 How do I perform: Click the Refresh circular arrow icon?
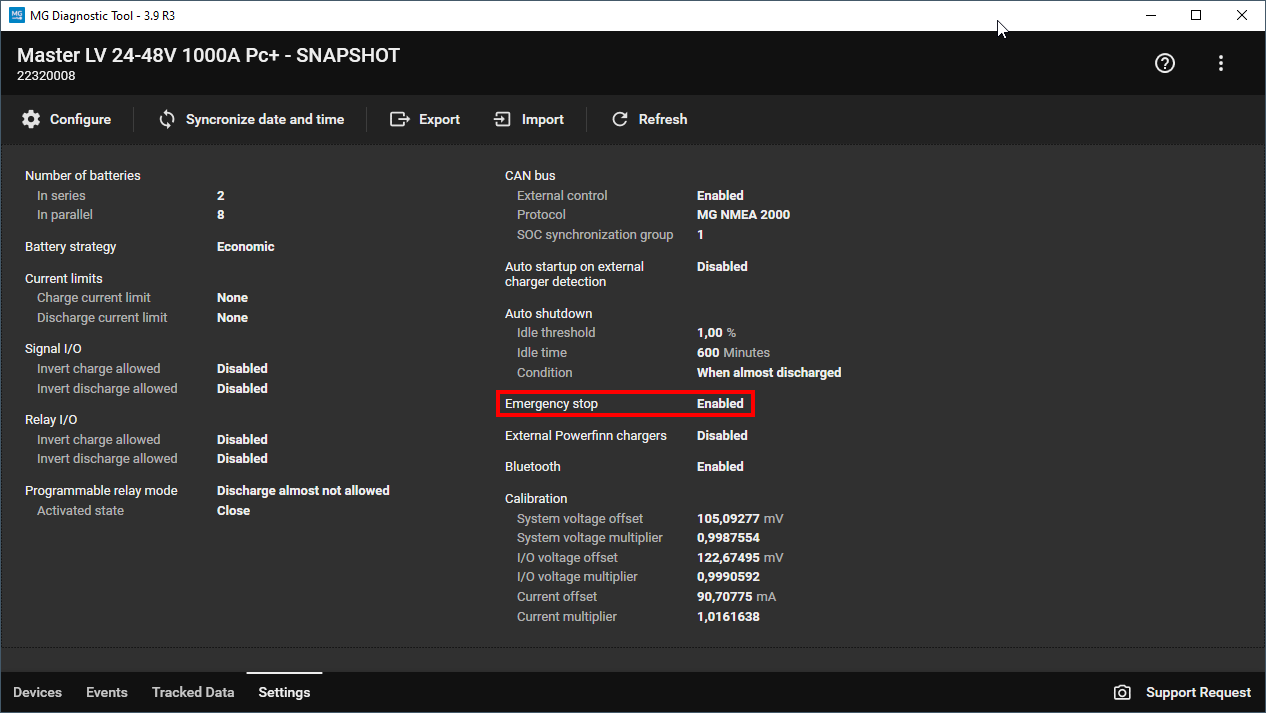coord(620,119)
